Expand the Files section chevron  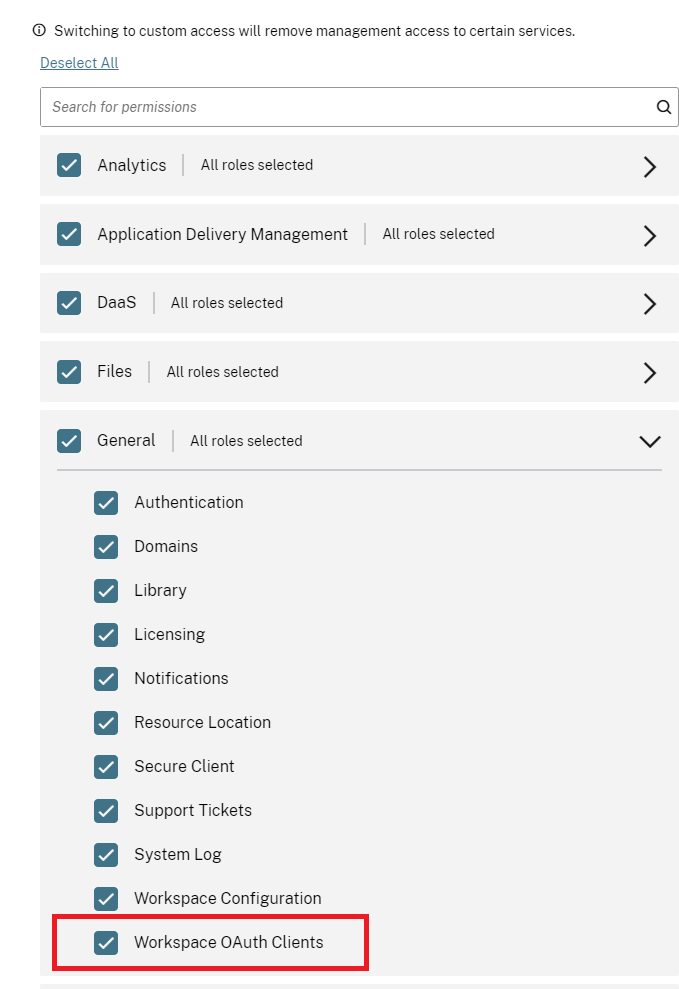coord(650,373)
